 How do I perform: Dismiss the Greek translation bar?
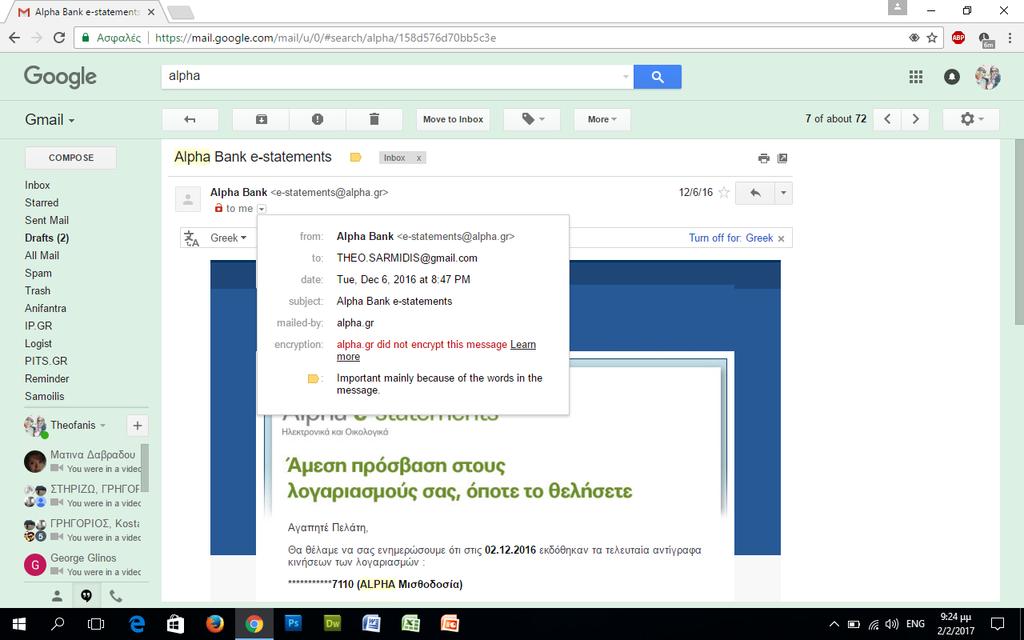tap(781, 238)
